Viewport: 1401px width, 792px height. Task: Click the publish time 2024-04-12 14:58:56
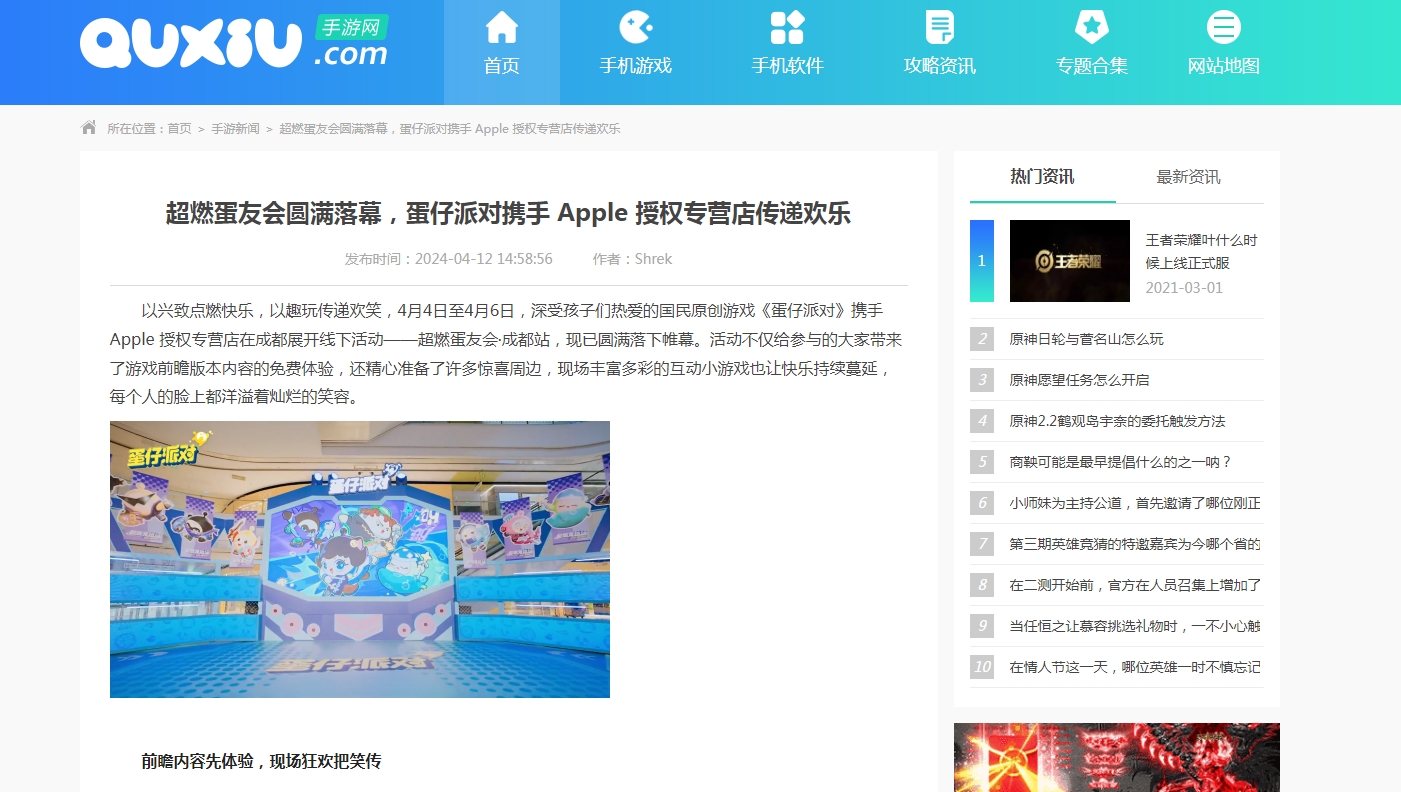[x=449, y=259]
